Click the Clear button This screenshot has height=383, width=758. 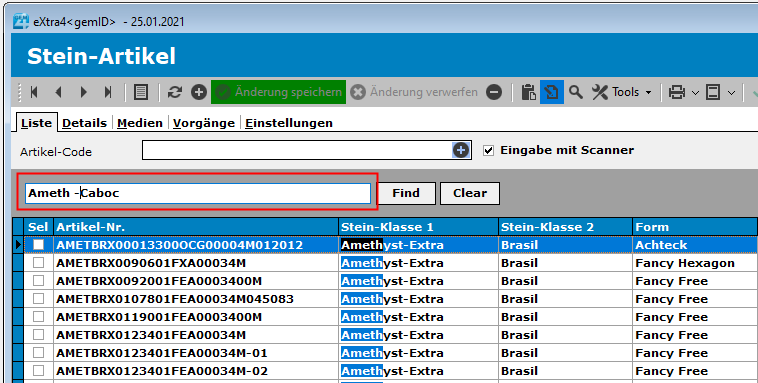(470, 193)
